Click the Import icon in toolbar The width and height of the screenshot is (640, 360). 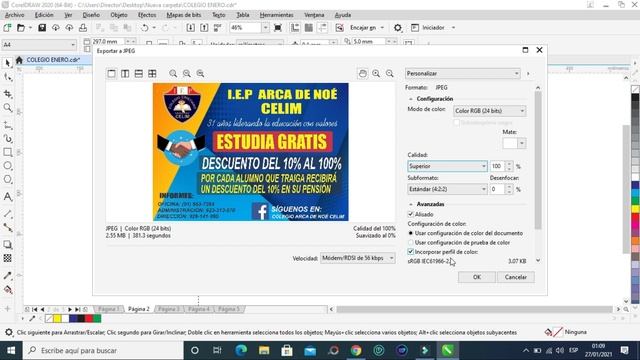[191, 28]
